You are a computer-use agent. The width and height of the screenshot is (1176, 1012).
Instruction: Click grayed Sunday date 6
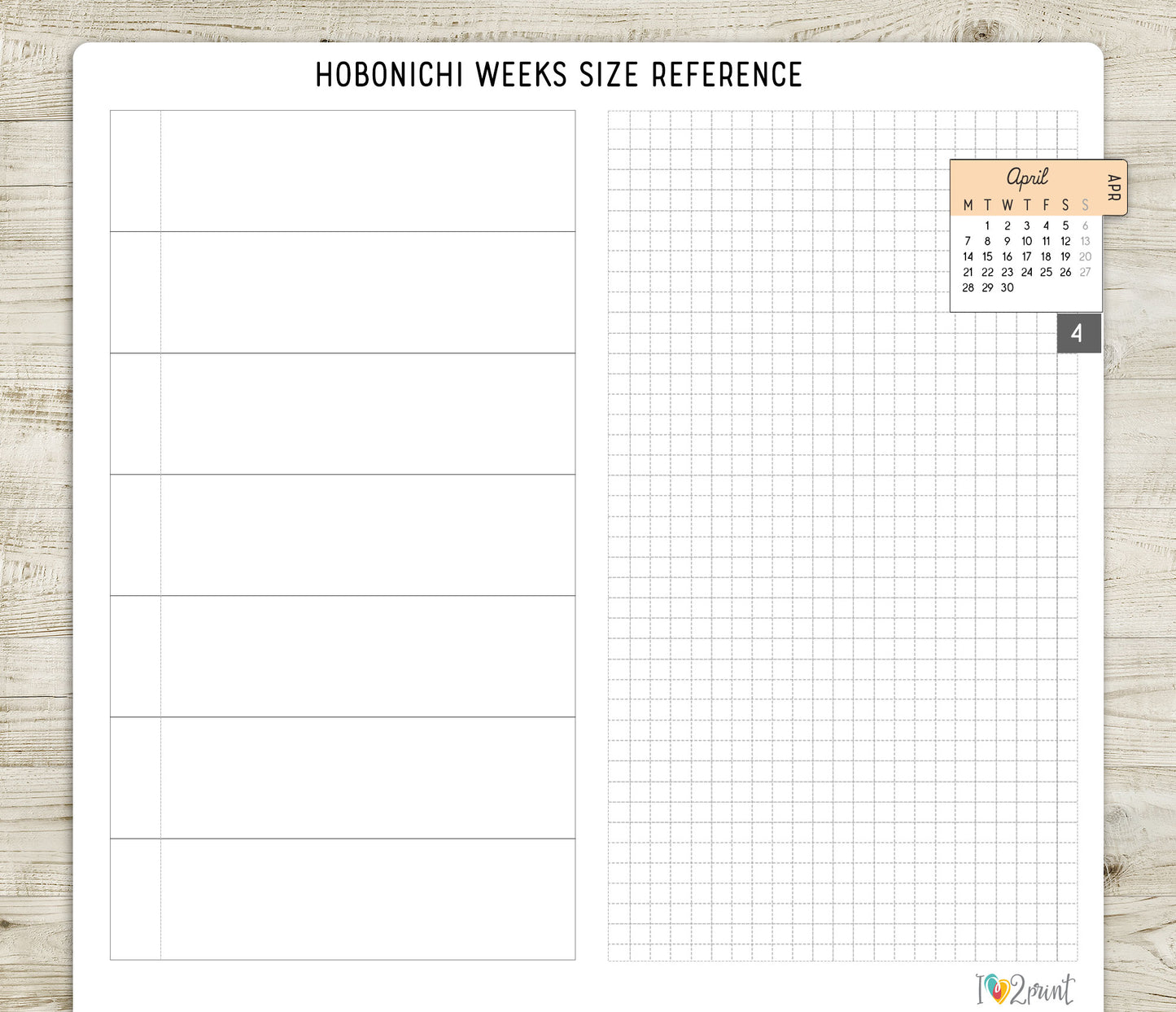click(x=1085, y=226)
